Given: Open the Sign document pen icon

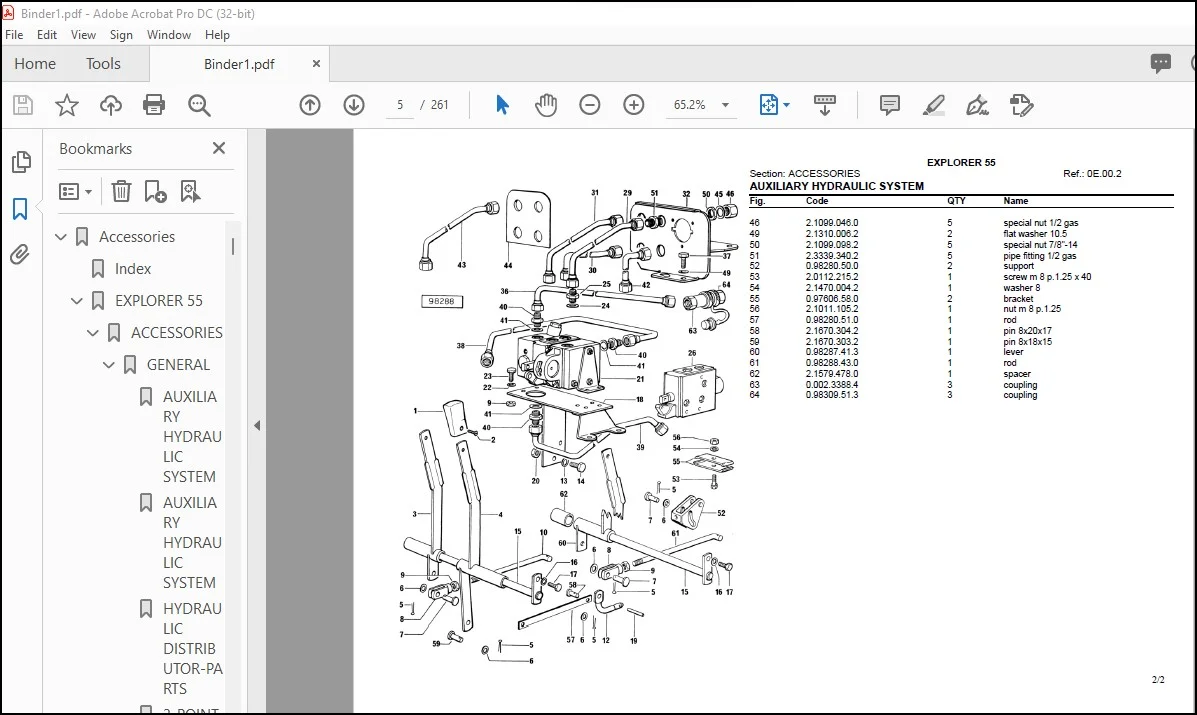Looking at the screenshot, I should 977,105.
